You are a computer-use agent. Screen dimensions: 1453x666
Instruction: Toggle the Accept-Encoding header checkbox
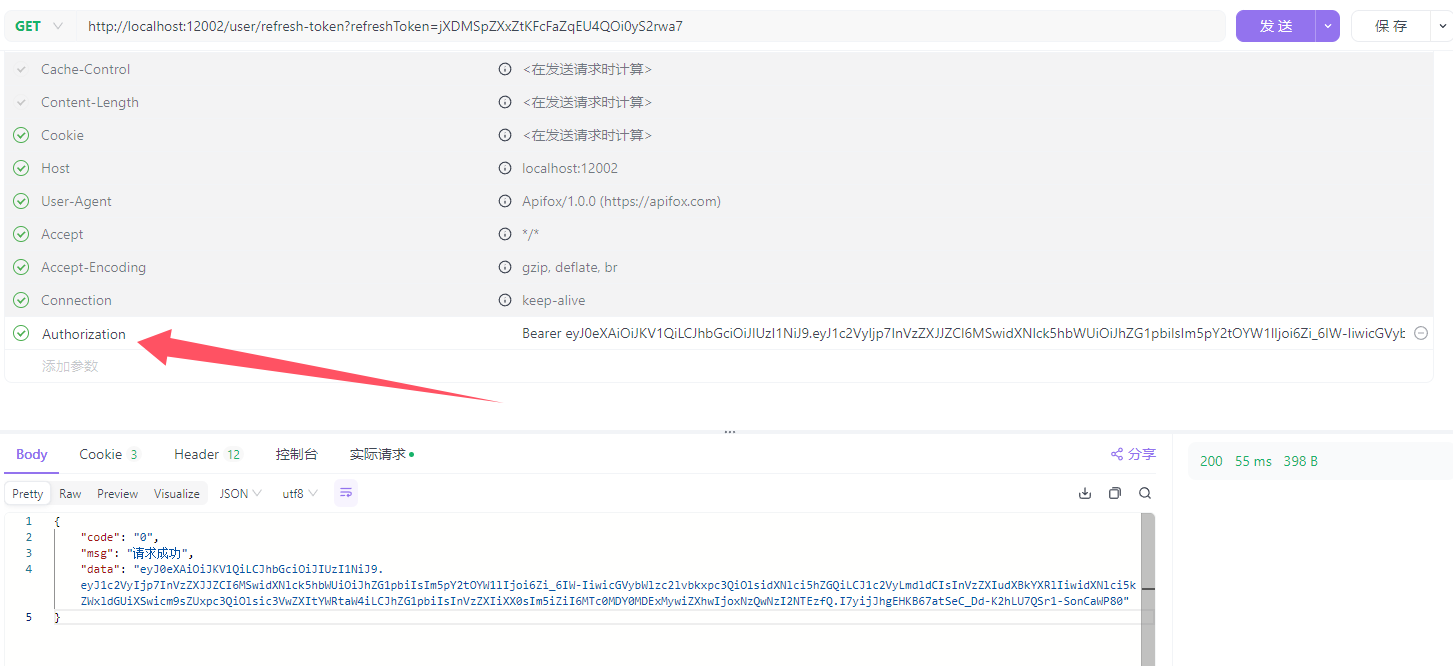coord(21,267)
